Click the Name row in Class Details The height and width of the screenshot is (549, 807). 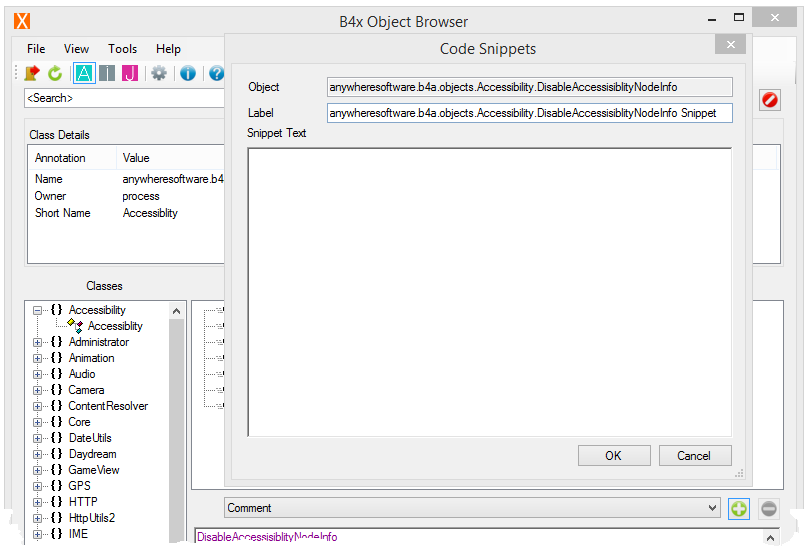(126, 179)
